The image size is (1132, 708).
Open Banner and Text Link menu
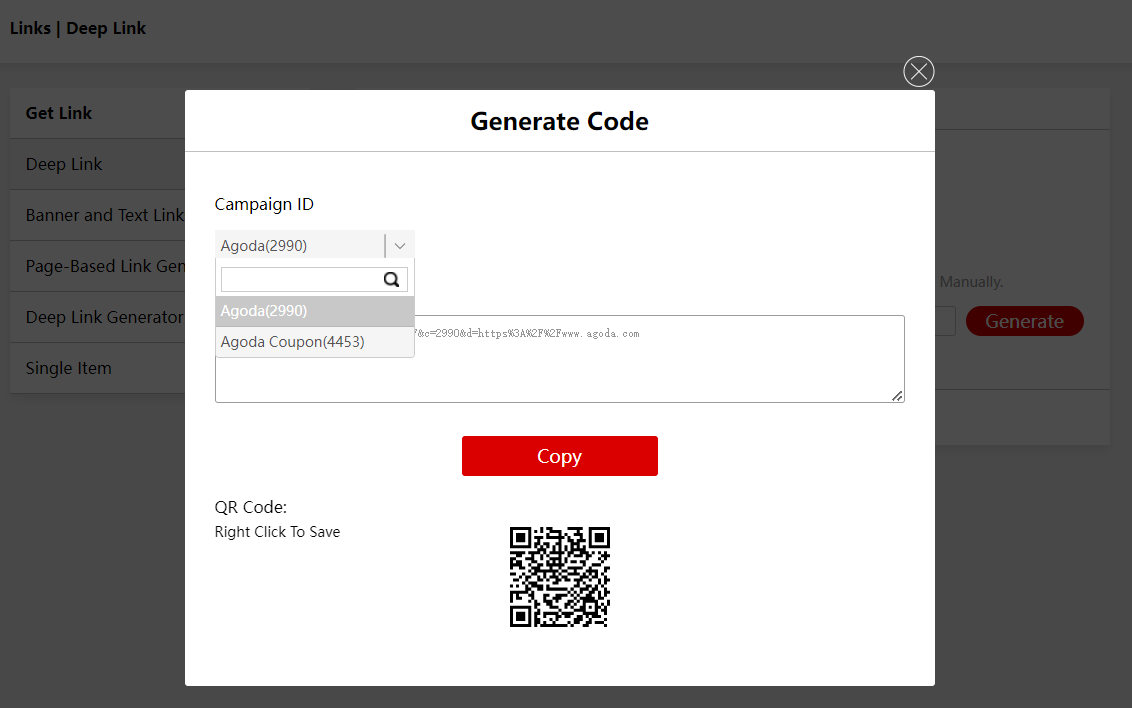97,215
